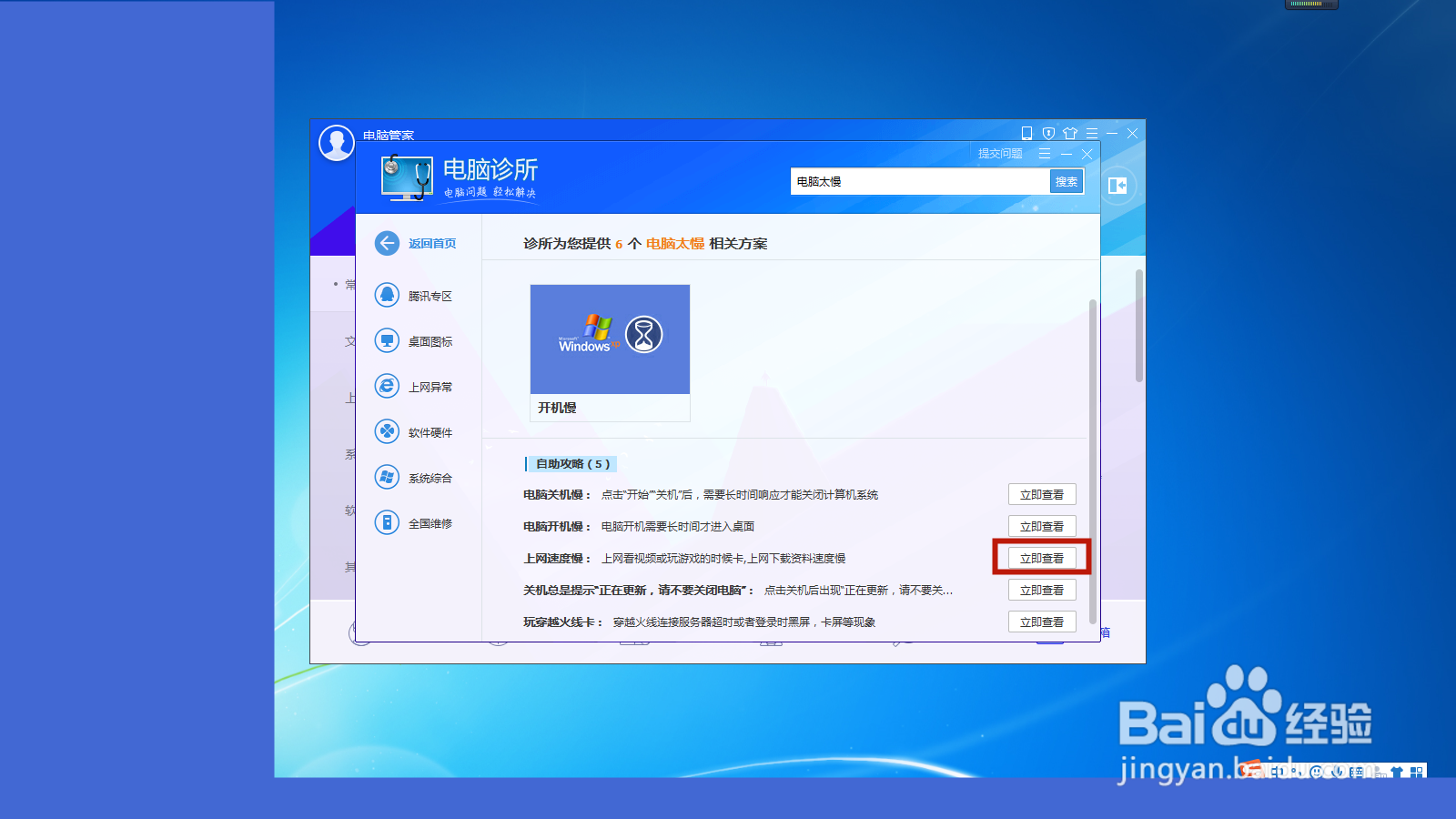1456x819 pixels.
Task: Click 立即查看 for 玩穿越火线卡
Action: pyautogui.click(x=1042, y=622)
